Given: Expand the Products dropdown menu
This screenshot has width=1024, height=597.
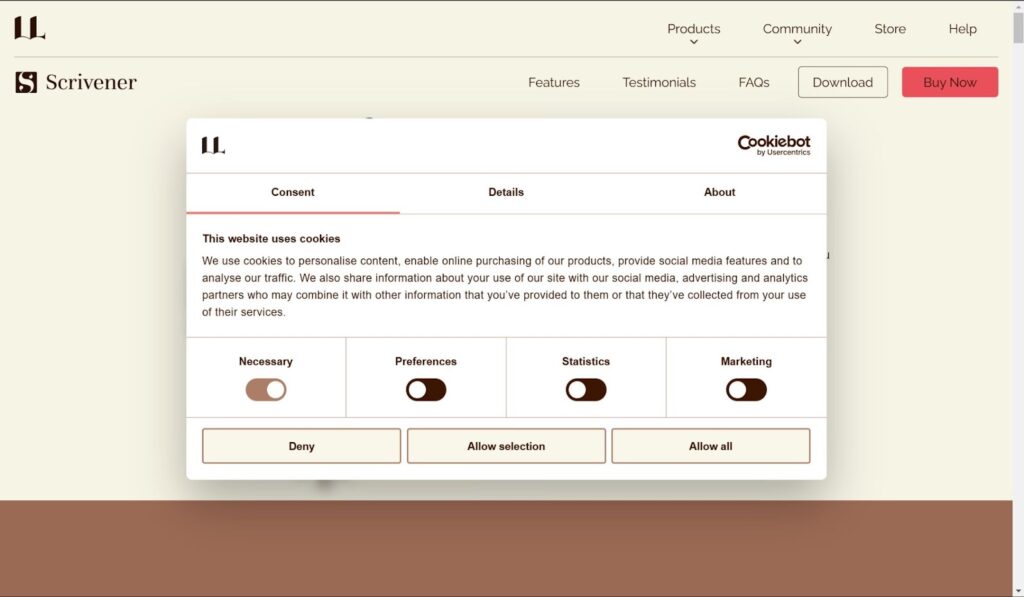Looking at the screenshot, I should 693,30.
